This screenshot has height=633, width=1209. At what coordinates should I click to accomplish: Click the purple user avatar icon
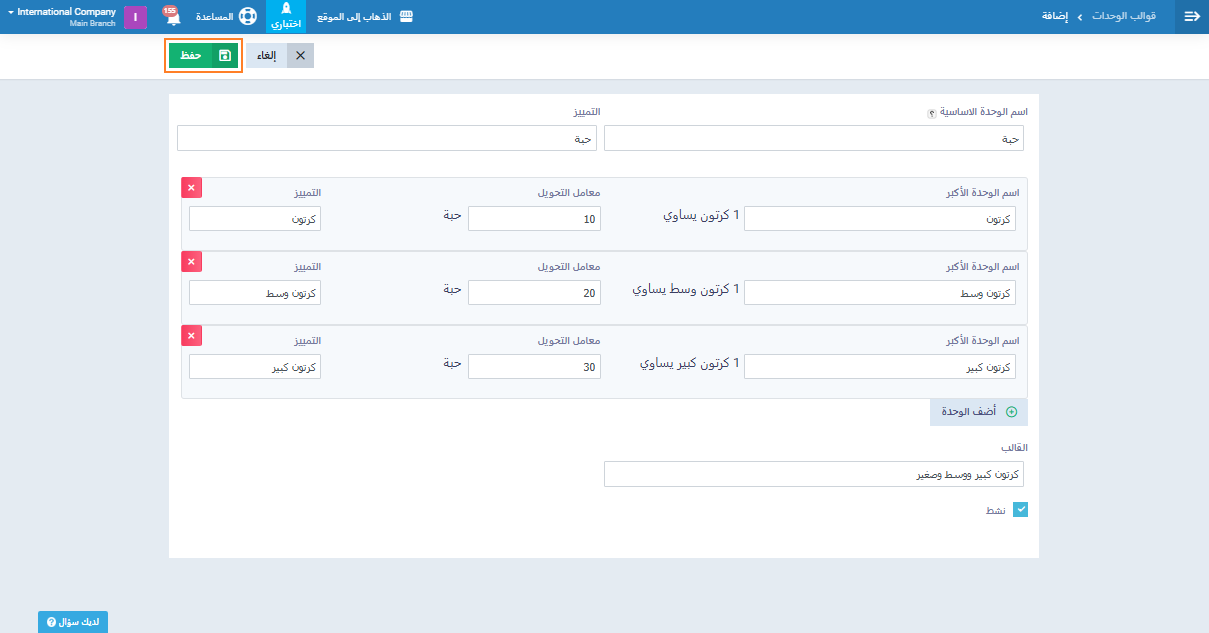(136, 17)
